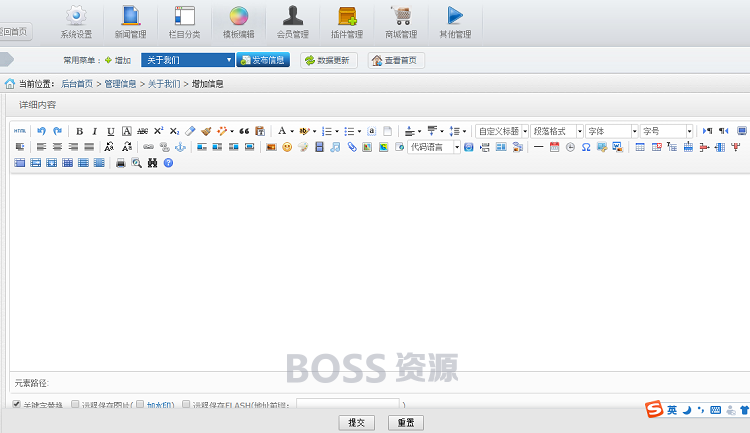Open highlight background color dropdown
The height and width of the screenshot is (433, 750).
(x=314, y=131)
